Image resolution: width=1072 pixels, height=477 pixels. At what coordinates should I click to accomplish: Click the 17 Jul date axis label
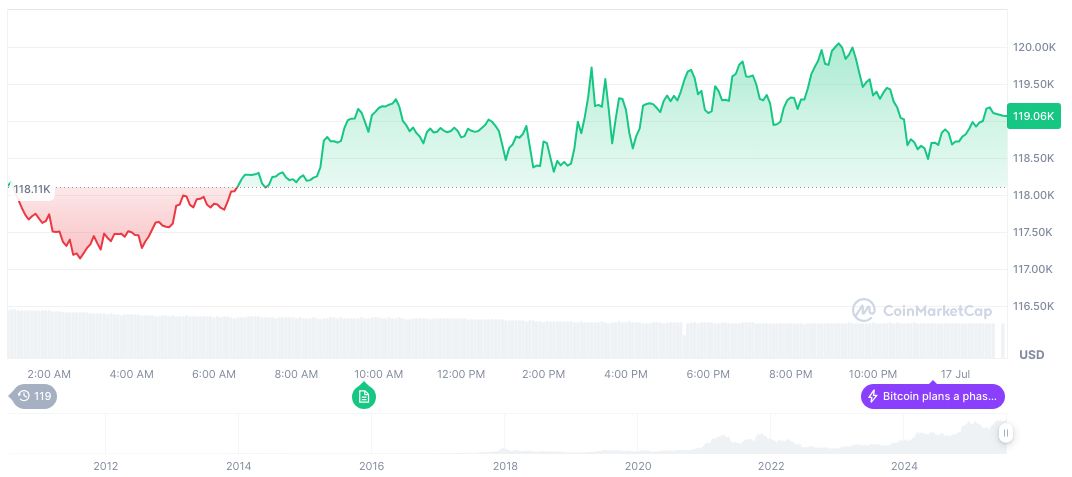tap(956, 374)
